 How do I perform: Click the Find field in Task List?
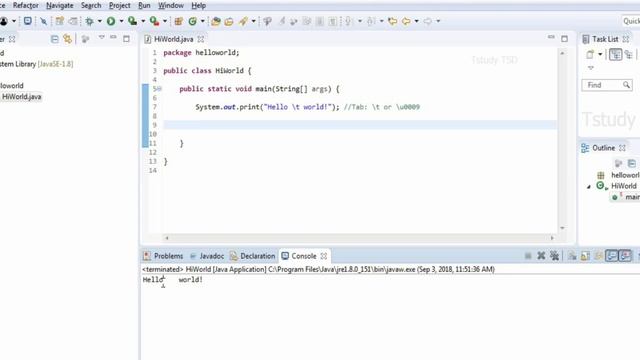coord(607,85)
